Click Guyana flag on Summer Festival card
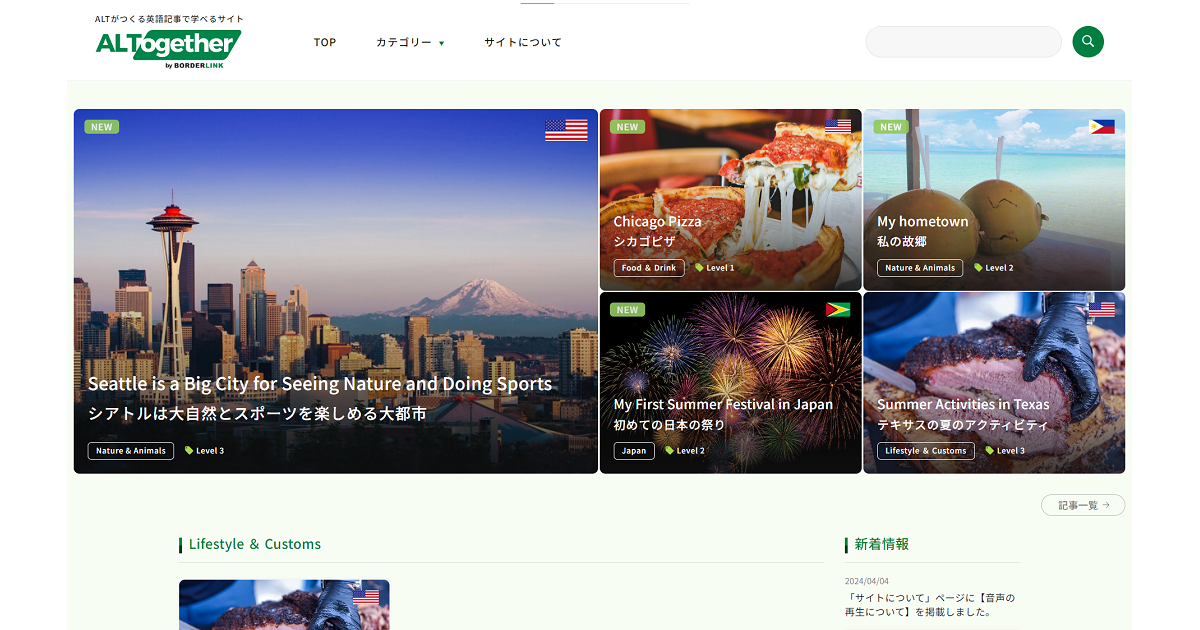The height and width of the screenshot is (630, 1200). [x=838, y=309]
